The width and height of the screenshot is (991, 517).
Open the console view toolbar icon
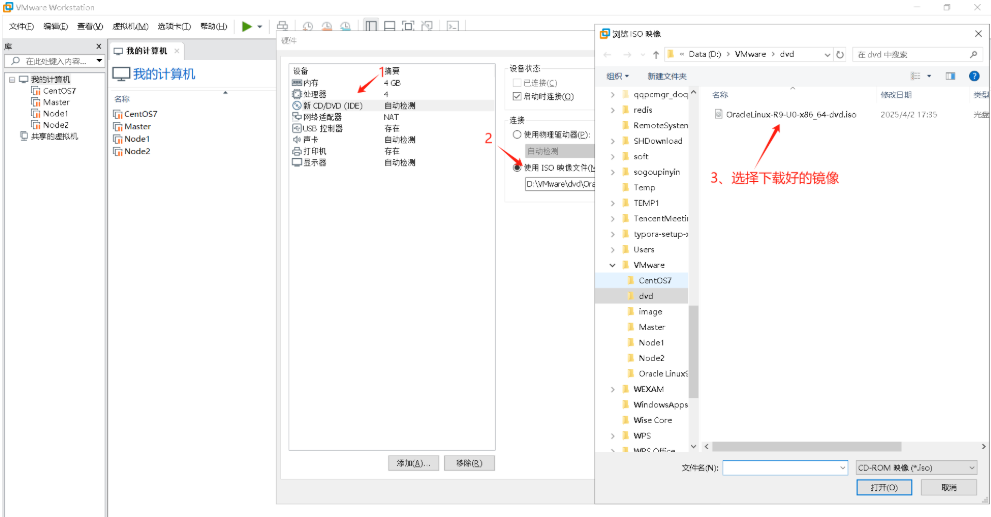point(453,27)
